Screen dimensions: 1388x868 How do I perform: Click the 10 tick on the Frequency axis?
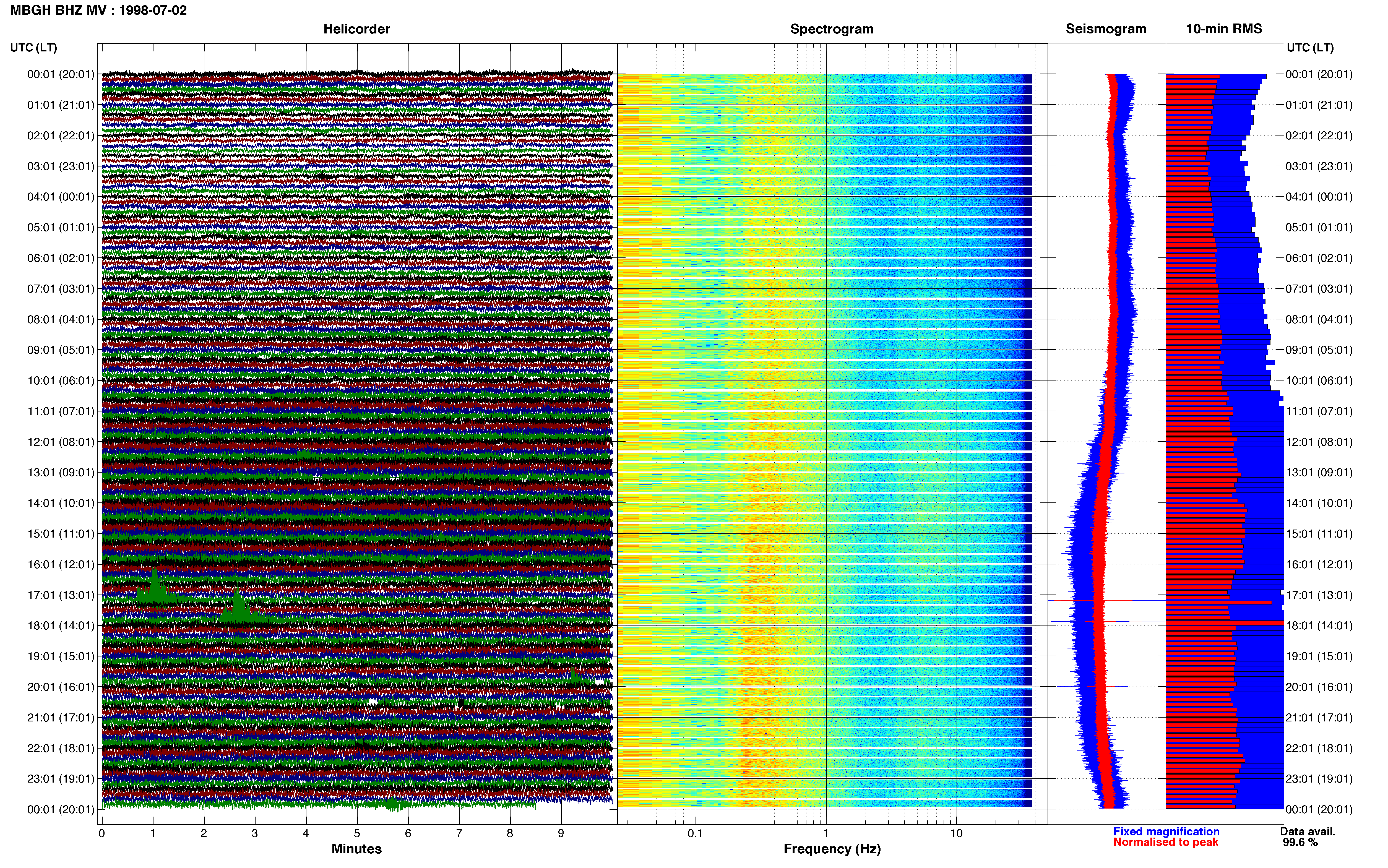pos(956,833)
